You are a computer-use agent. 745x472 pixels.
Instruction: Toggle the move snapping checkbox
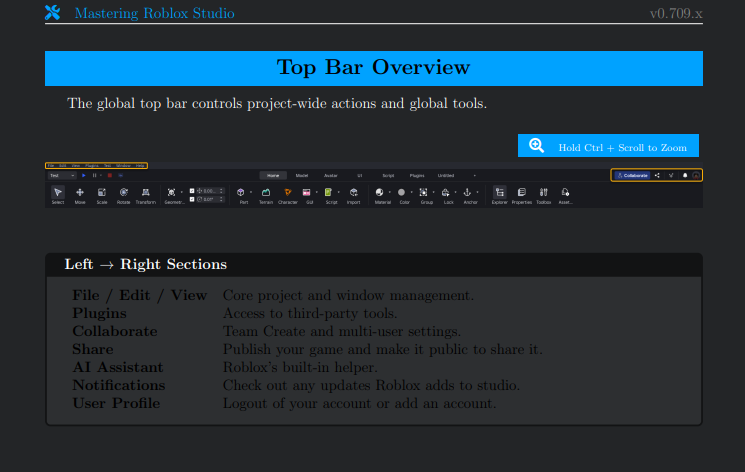(x=192, y=191)
